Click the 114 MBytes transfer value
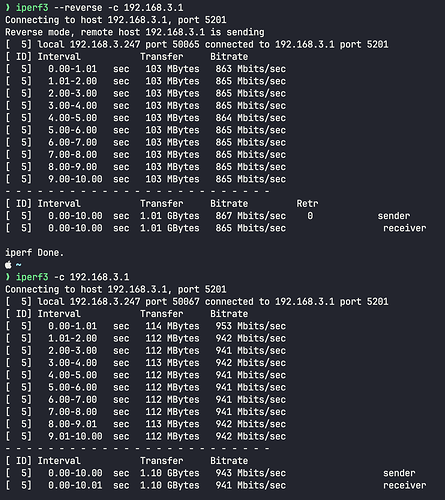This screenshot has width=445, height=500. click(x=172, y=326)
